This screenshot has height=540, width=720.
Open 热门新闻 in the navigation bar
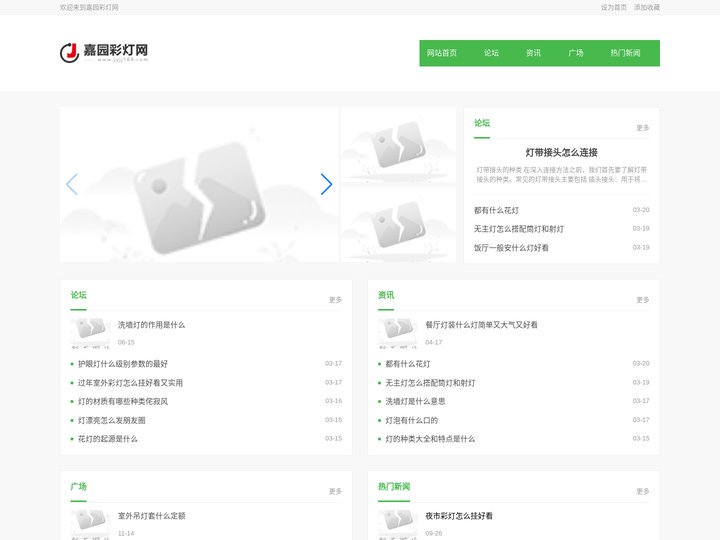tap(625, 53)
